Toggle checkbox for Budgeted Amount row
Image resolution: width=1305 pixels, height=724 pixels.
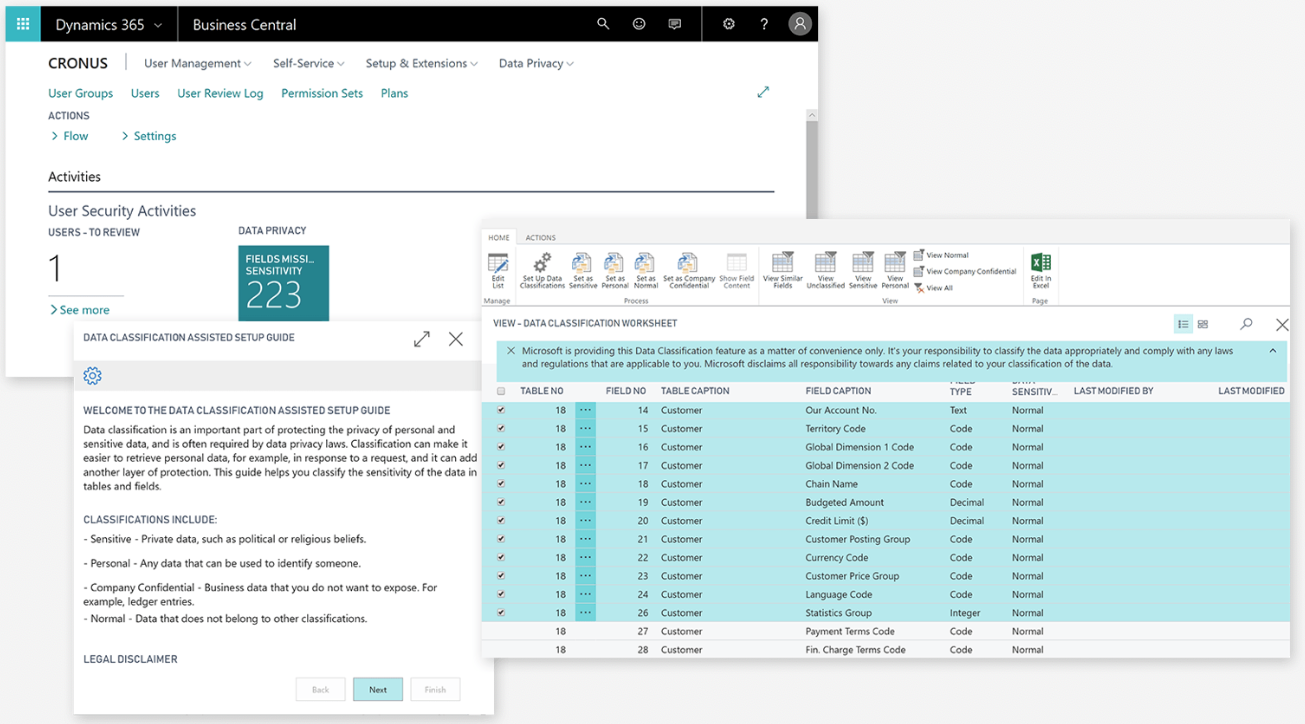501,502
